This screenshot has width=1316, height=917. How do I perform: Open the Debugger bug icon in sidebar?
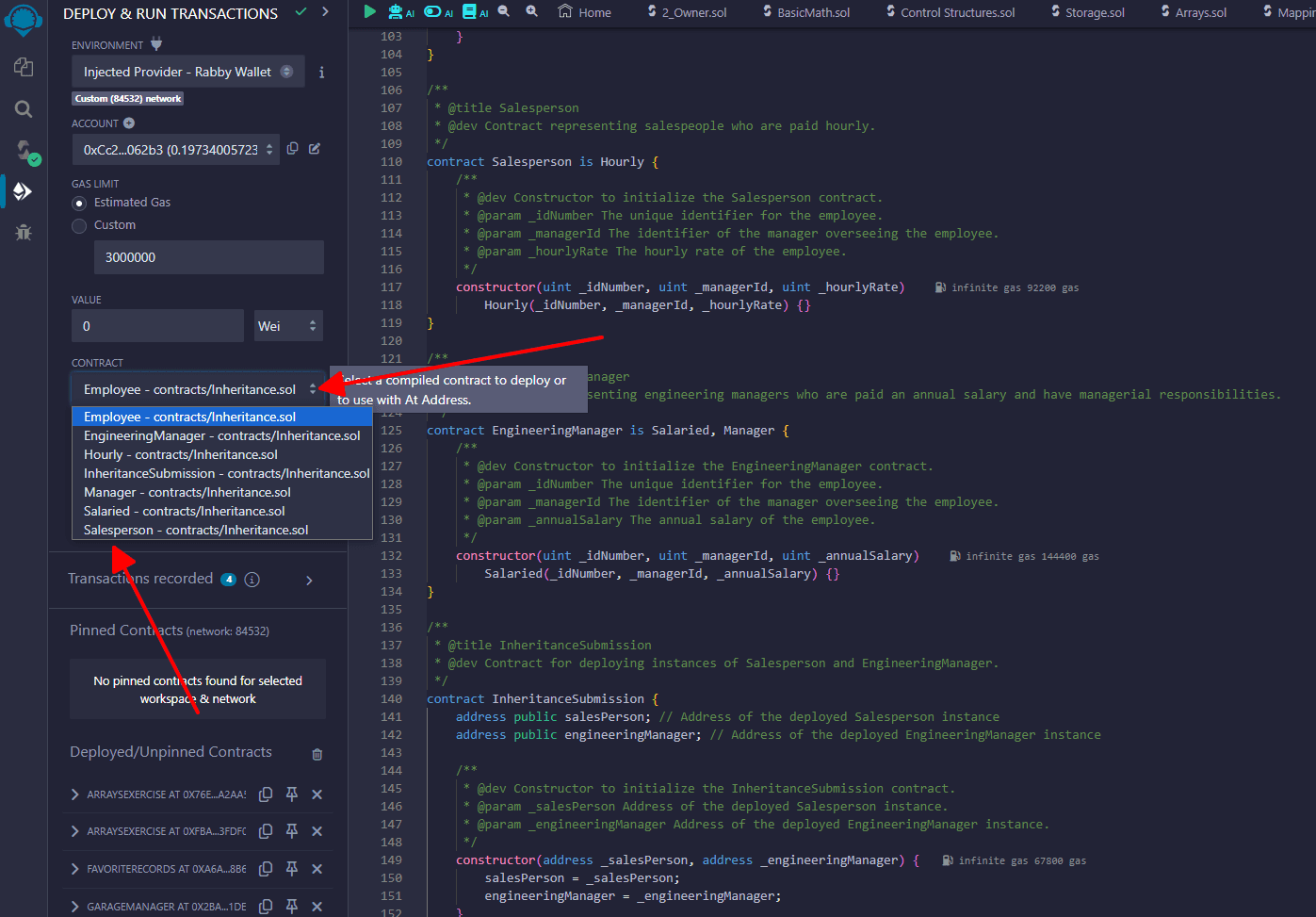(x=24, y=232)
